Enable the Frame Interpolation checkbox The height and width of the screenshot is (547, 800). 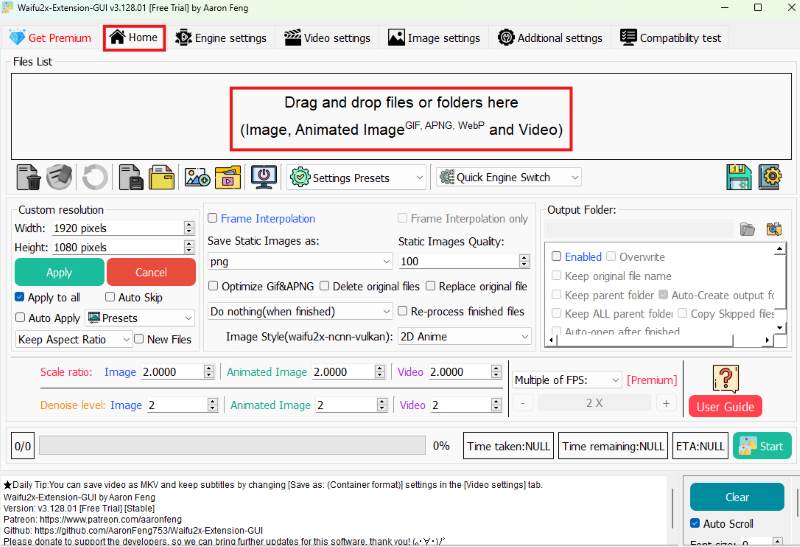(213, 218)
